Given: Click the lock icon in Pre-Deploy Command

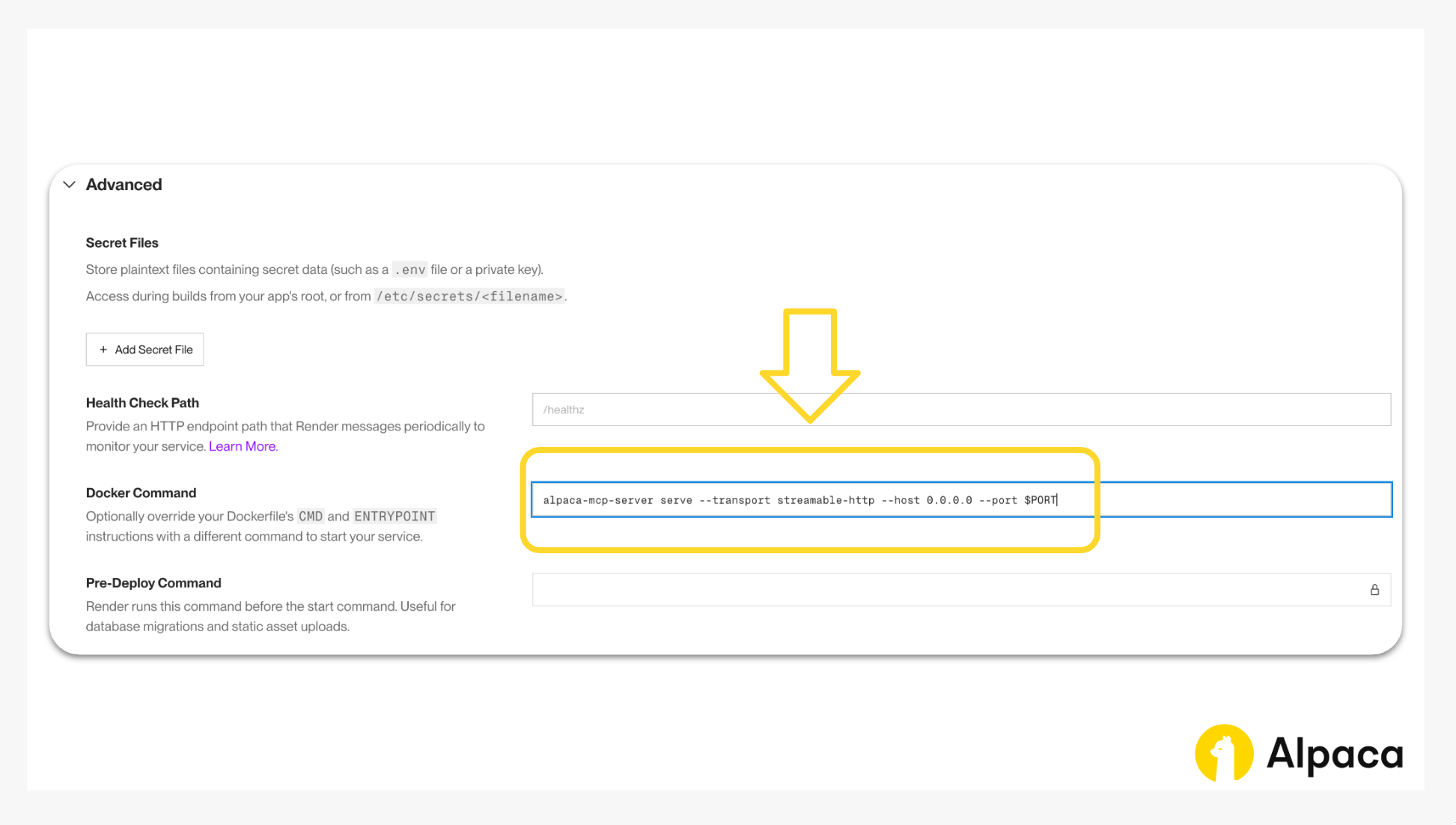Looking at the screenshot, I should (1374, 590).
